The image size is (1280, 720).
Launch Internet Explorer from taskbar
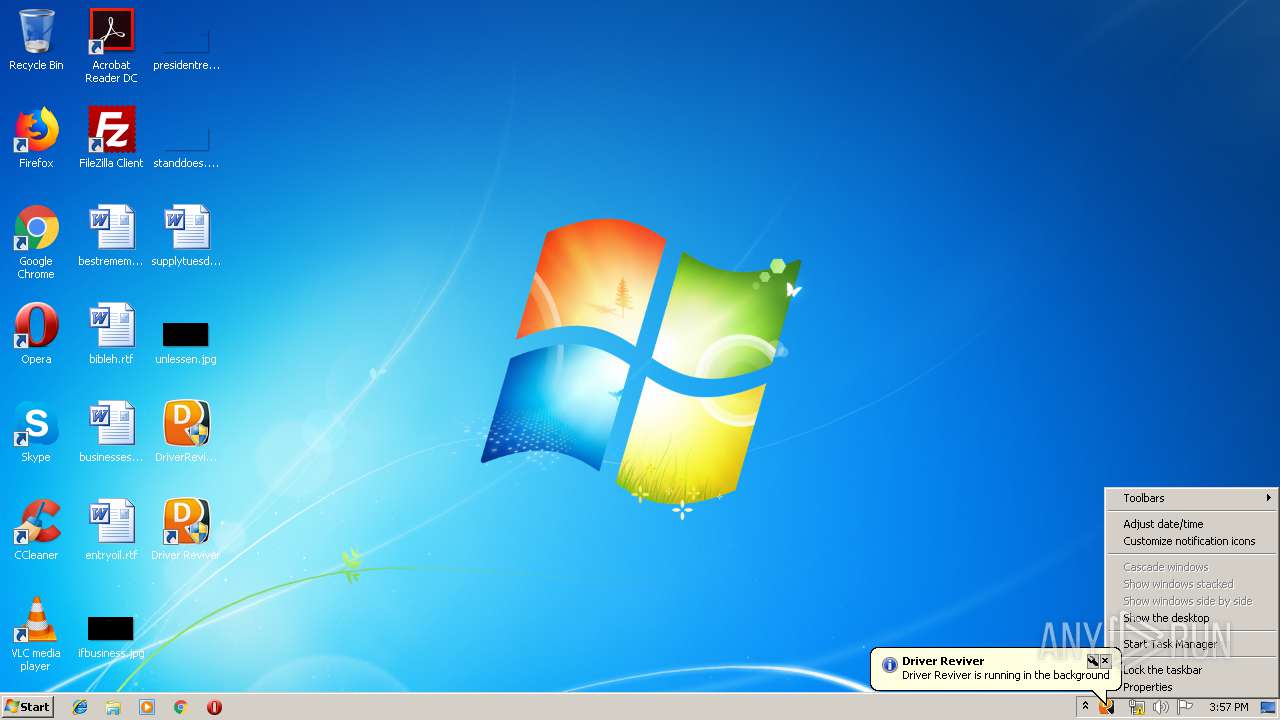tap(80, 707)
